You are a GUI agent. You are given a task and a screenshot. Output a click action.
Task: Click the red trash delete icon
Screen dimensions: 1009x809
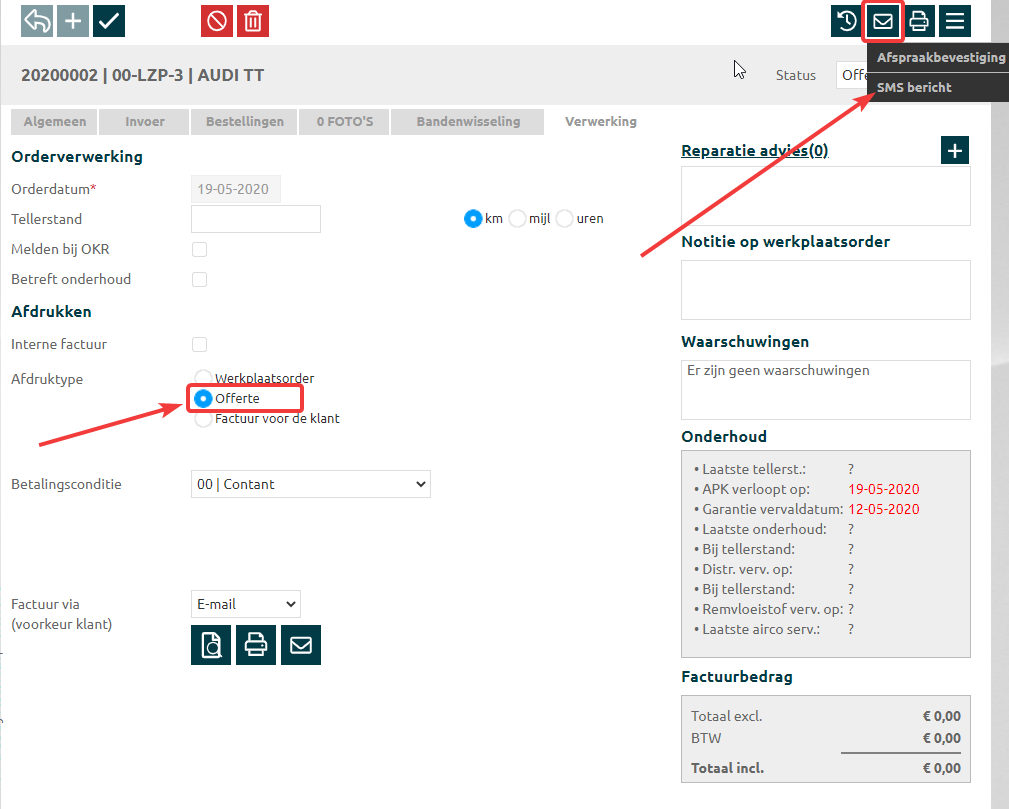tap(253, 21)
